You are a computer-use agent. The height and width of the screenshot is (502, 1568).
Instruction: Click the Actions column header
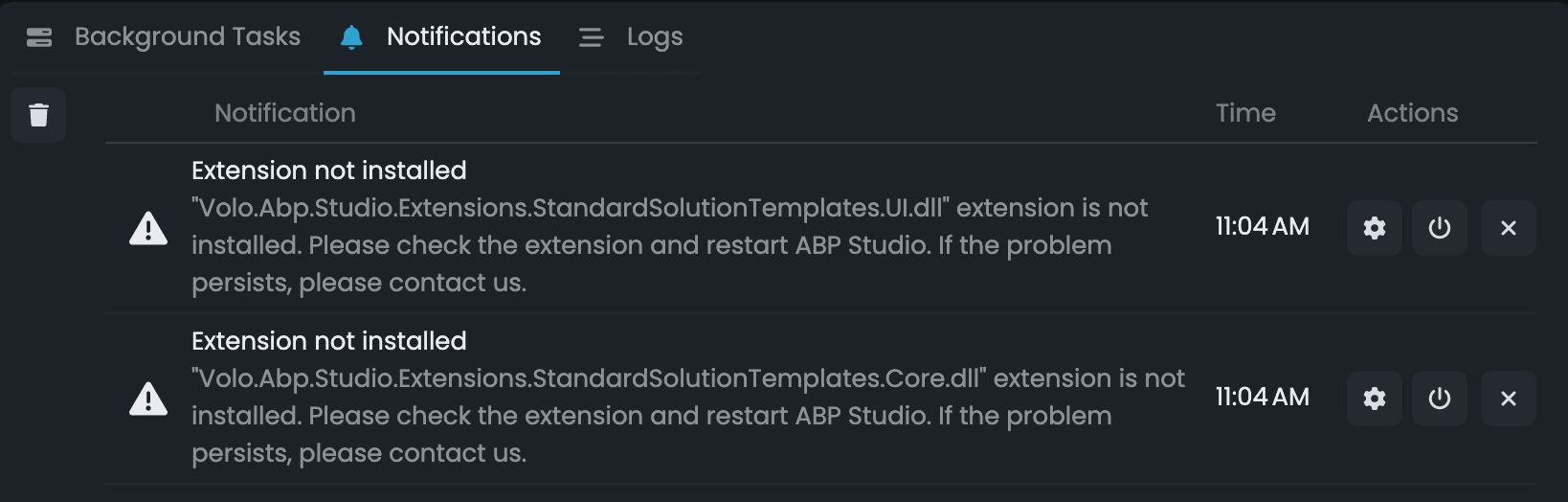pyautogui.click(x=1412, y=113)
